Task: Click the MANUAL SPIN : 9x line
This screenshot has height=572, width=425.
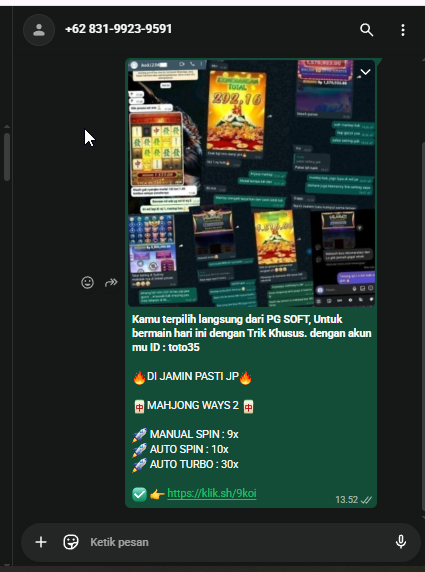Action: (185, 434)
